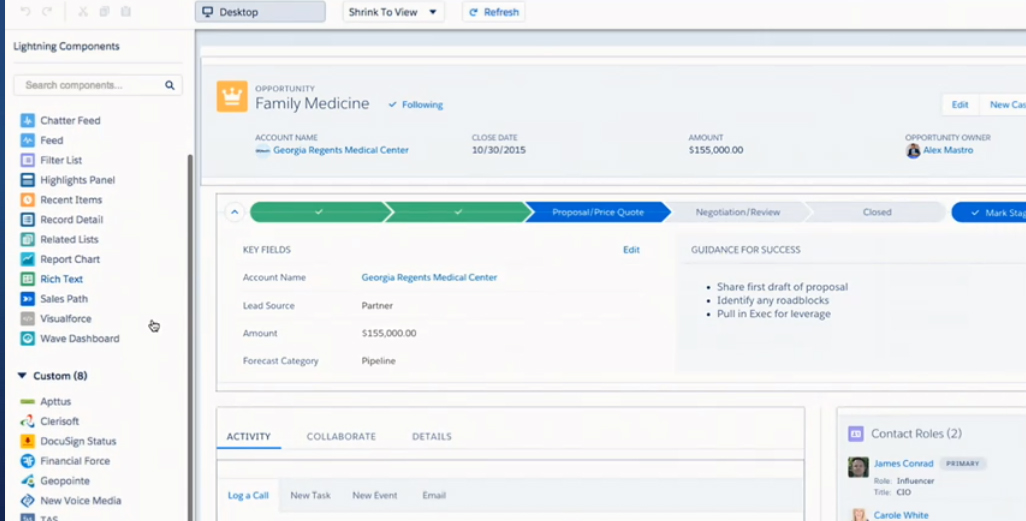Collapse the Custom (8) components section
The width and height of the screenshot is (1026, 521).
coord(22,376)
